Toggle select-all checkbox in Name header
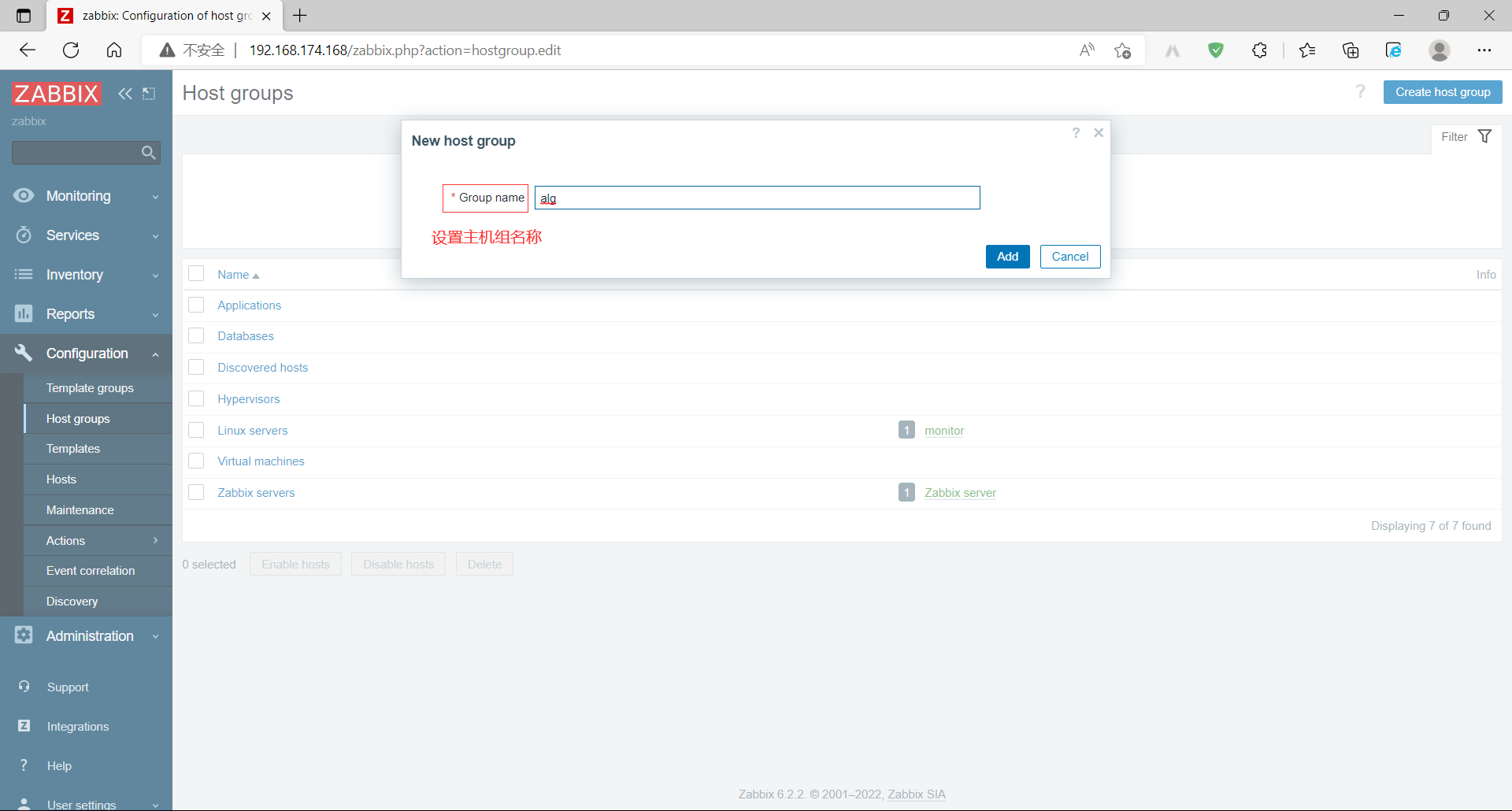 click(196, 273)
